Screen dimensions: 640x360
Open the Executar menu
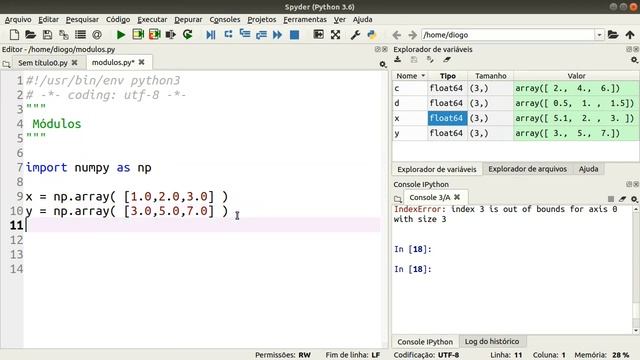[x=152, y=19]
